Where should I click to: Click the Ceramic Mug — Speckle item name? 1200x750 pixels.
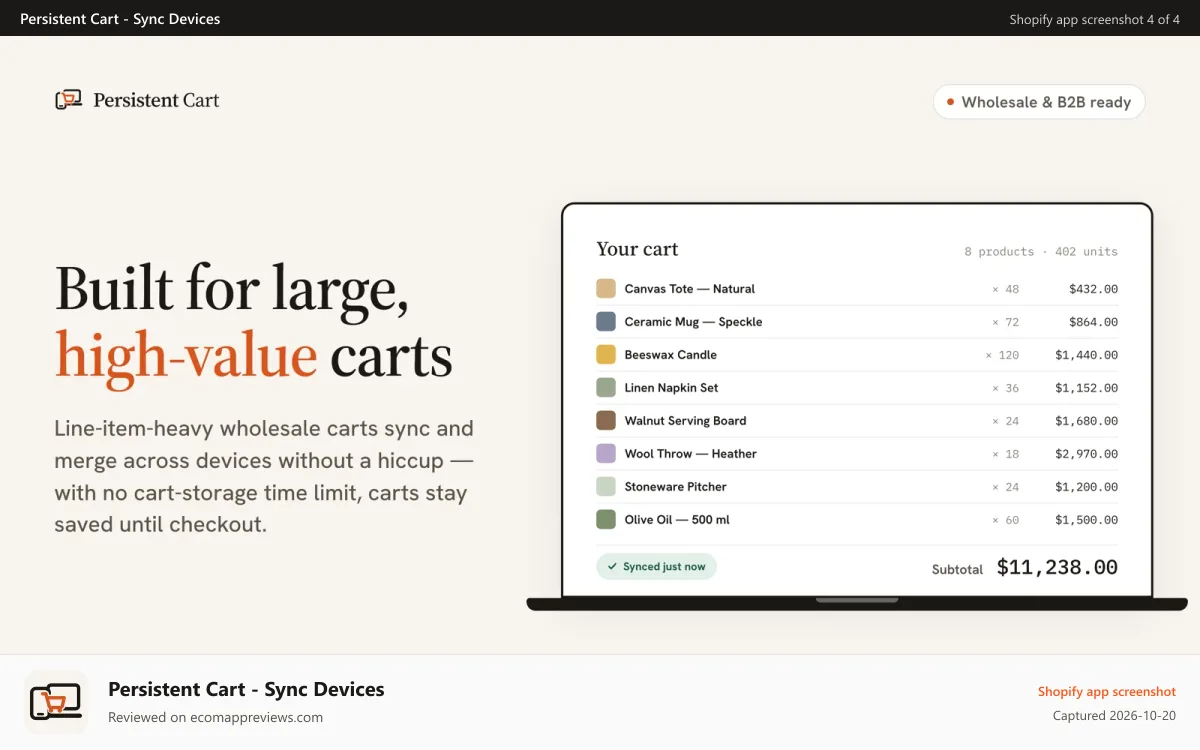pos(694,322)
